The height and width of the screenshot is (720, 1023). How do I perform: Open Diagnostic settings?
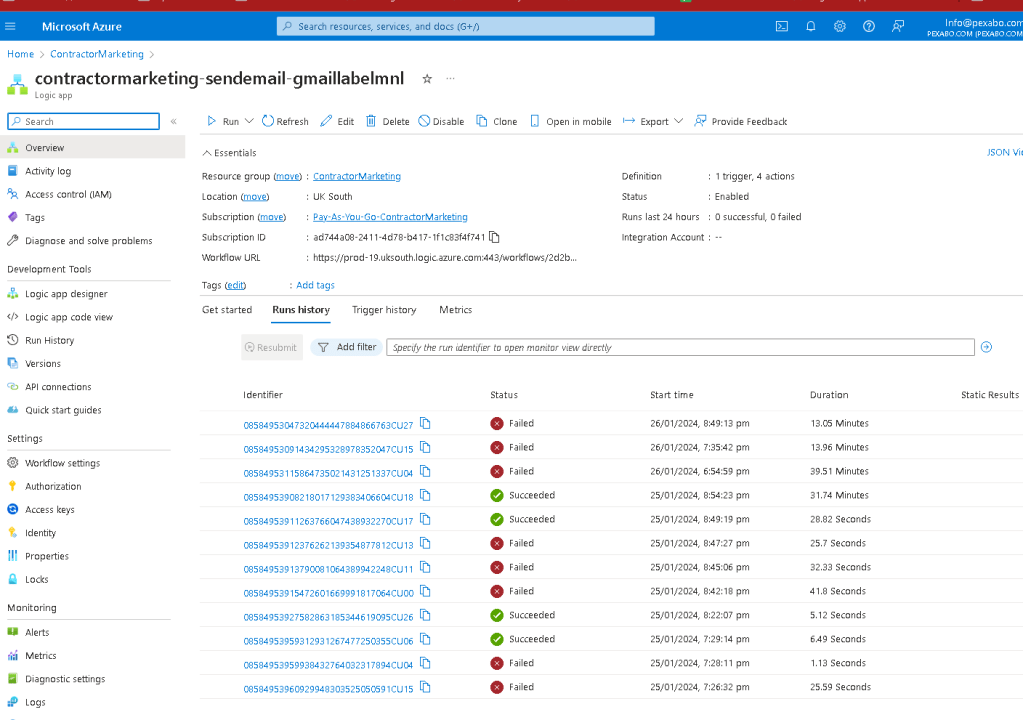tap(65, 679)
